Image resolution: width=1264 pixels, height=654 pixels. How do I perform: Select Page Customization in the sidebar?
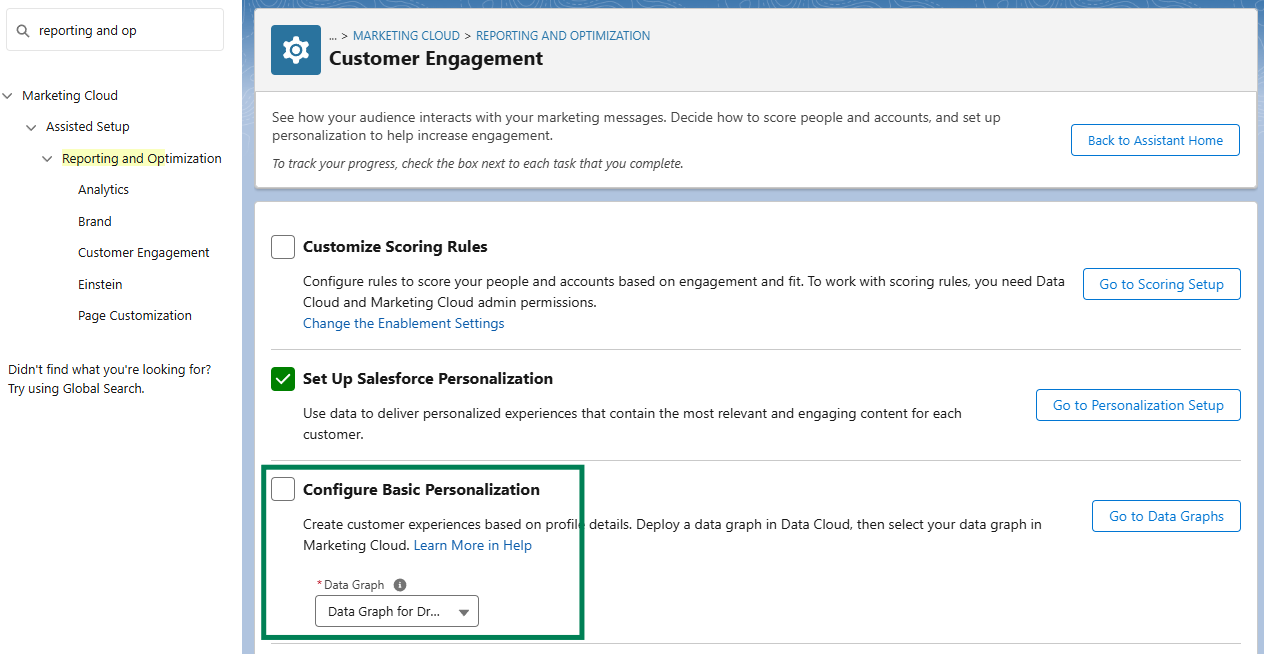135,316
